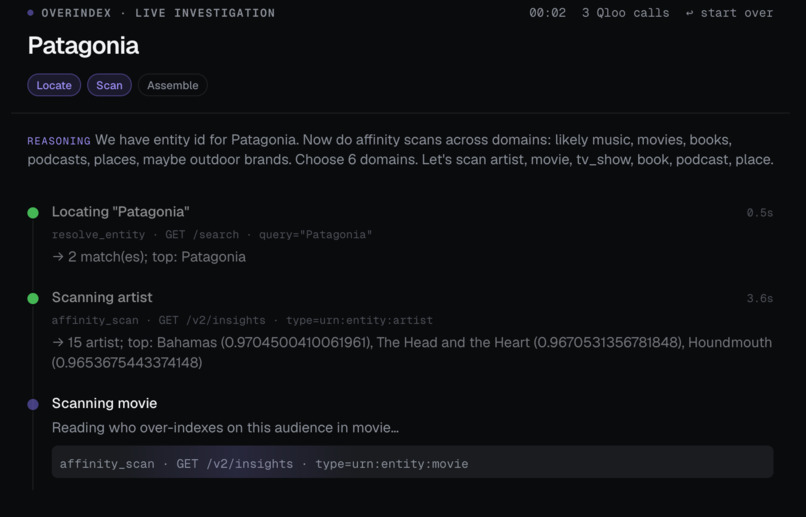Click the purple dot beside OVERINDEX

point(30,13)
